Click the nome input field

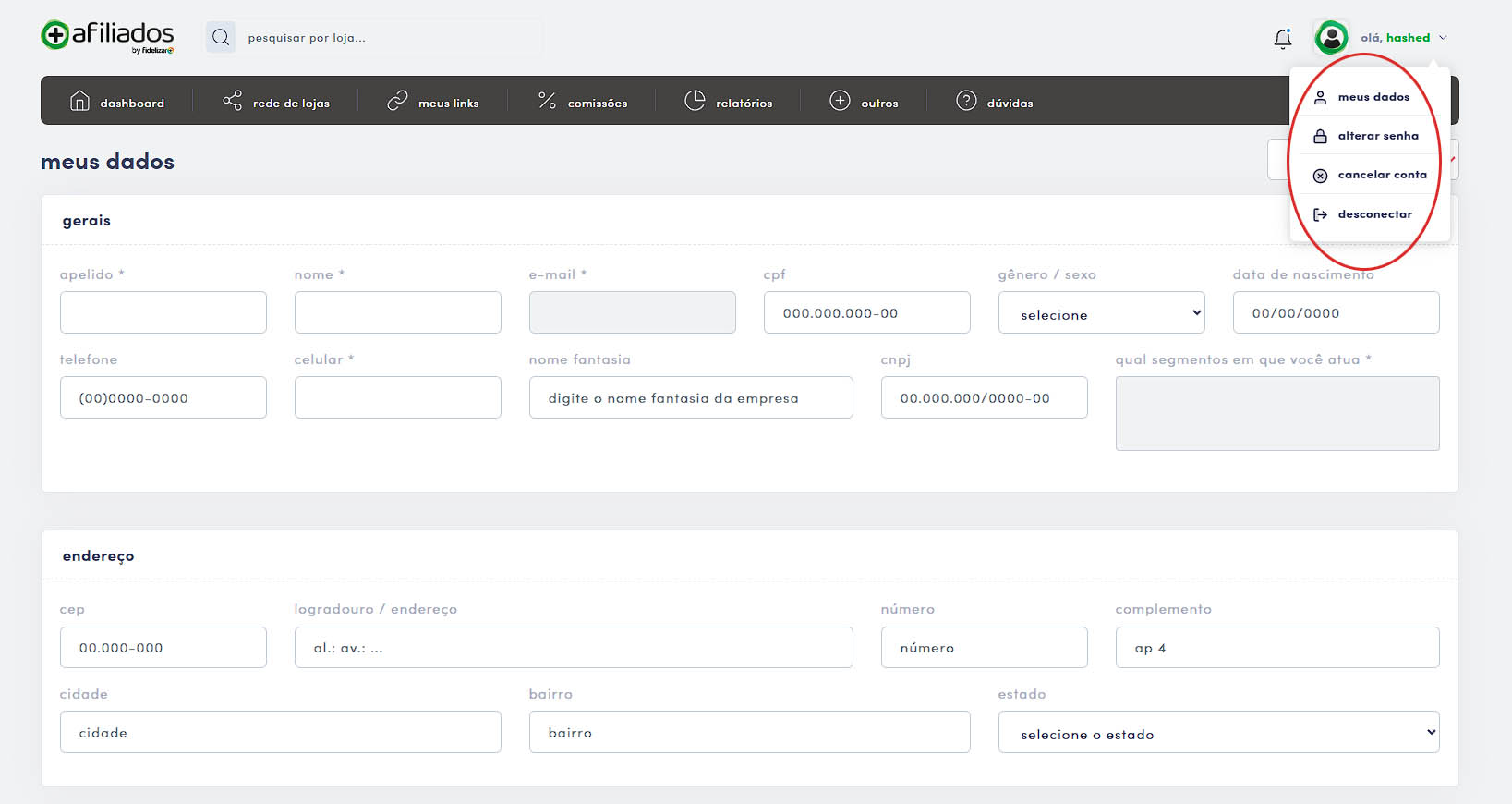[398, 312]
